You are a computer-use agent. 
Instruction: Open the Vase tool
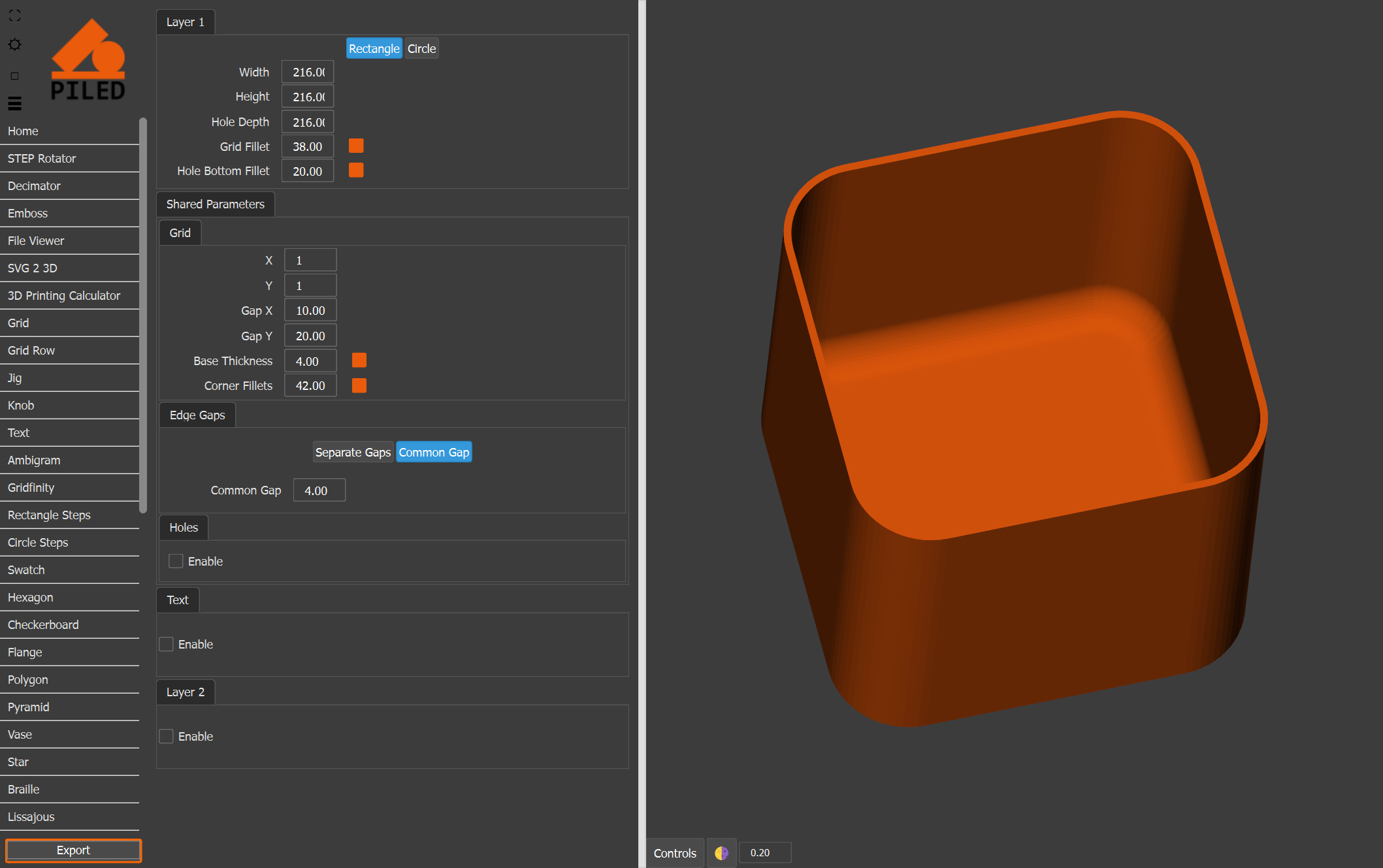pos(69,735)
